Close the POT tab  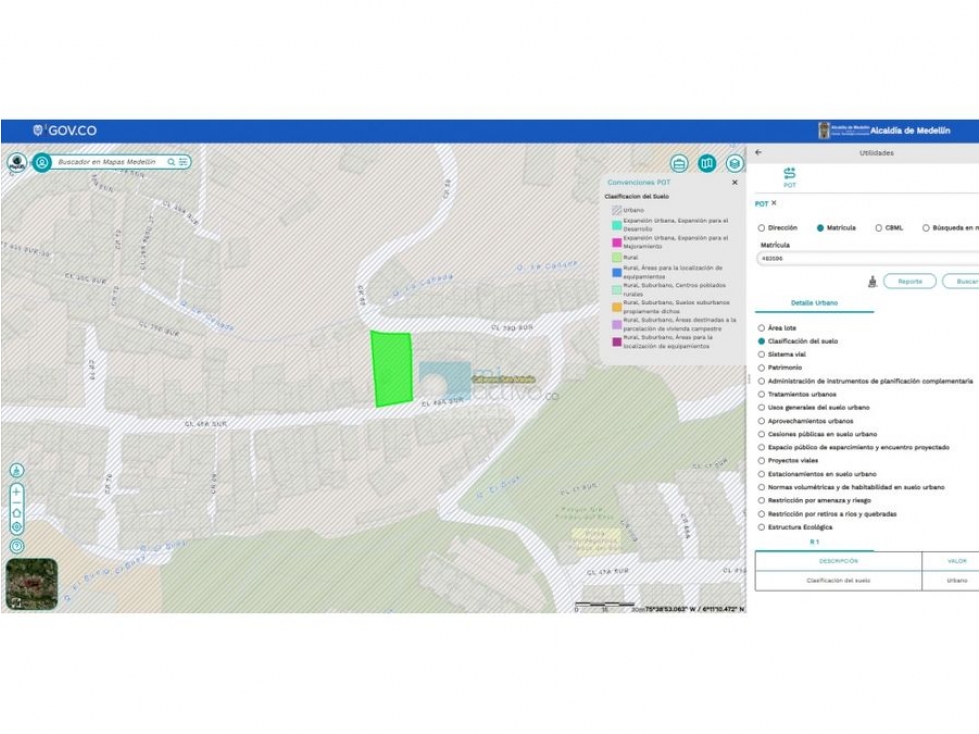click(x=774, y=203)
